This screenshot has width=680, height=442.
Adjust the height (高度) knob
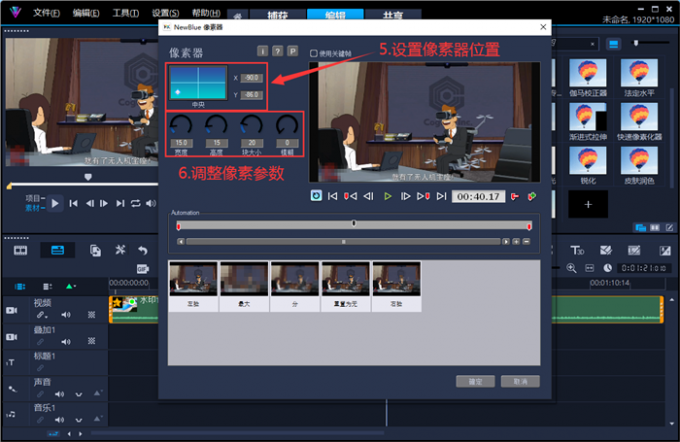216,126
